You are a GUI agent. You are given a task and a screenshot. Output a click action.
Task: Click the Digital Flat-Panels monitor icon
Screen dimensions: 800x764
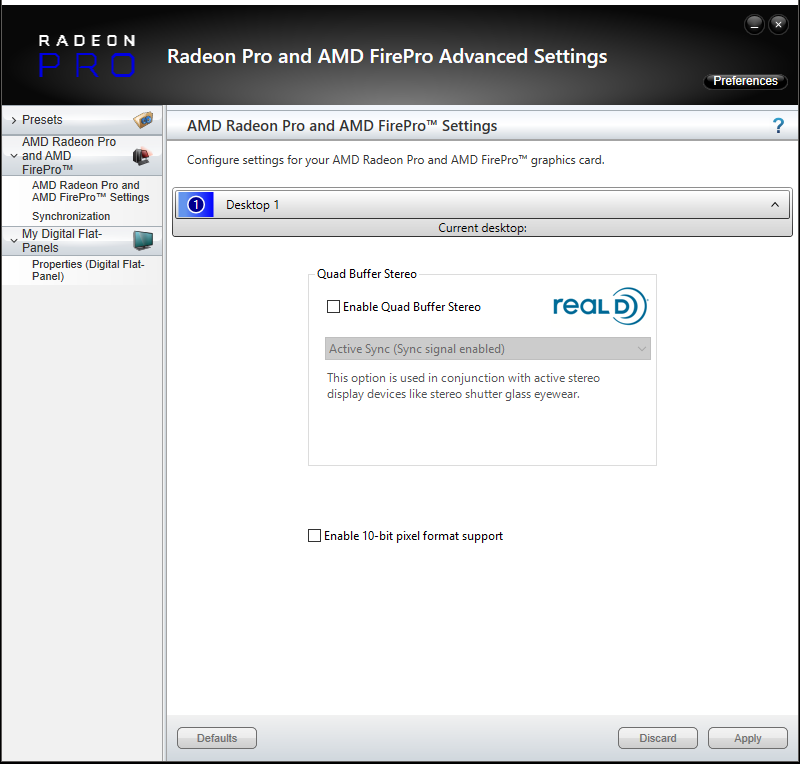coord(143,240)
